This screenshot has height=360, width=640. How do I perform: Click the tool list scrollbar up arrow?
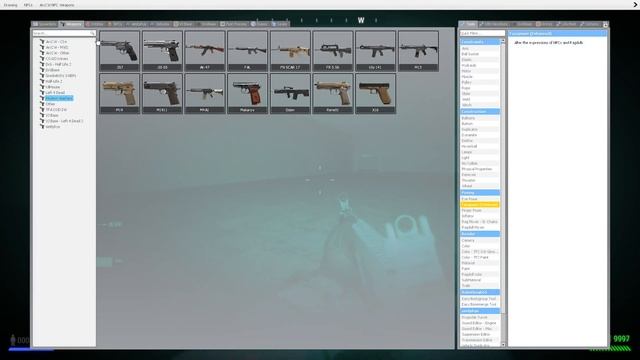click(x=502, y=41)
